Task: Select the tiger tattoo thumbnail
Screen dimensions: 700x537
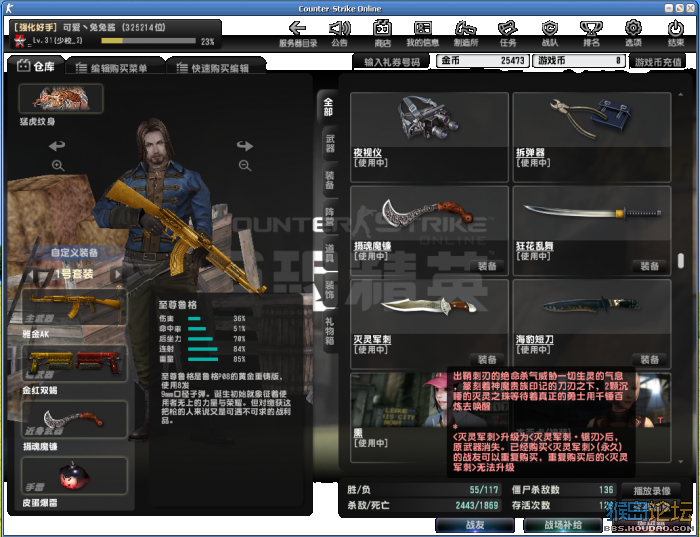Action: (x=61, y=99)
